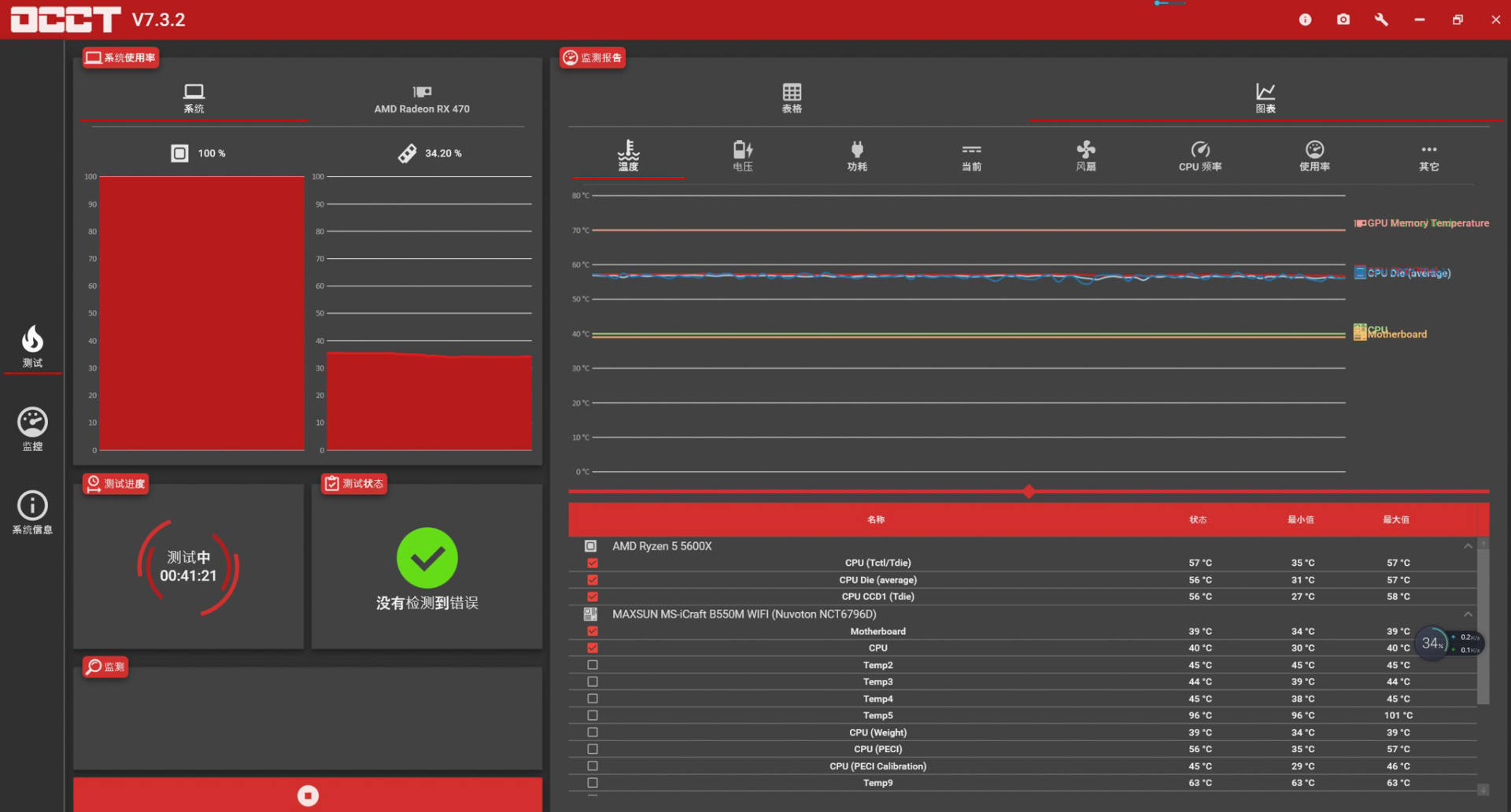Image resolution: width=1511 pixels, height=812 pixels.
Task: Uncheck the Motherboard temperature sensor
Action: pos(593,631)
